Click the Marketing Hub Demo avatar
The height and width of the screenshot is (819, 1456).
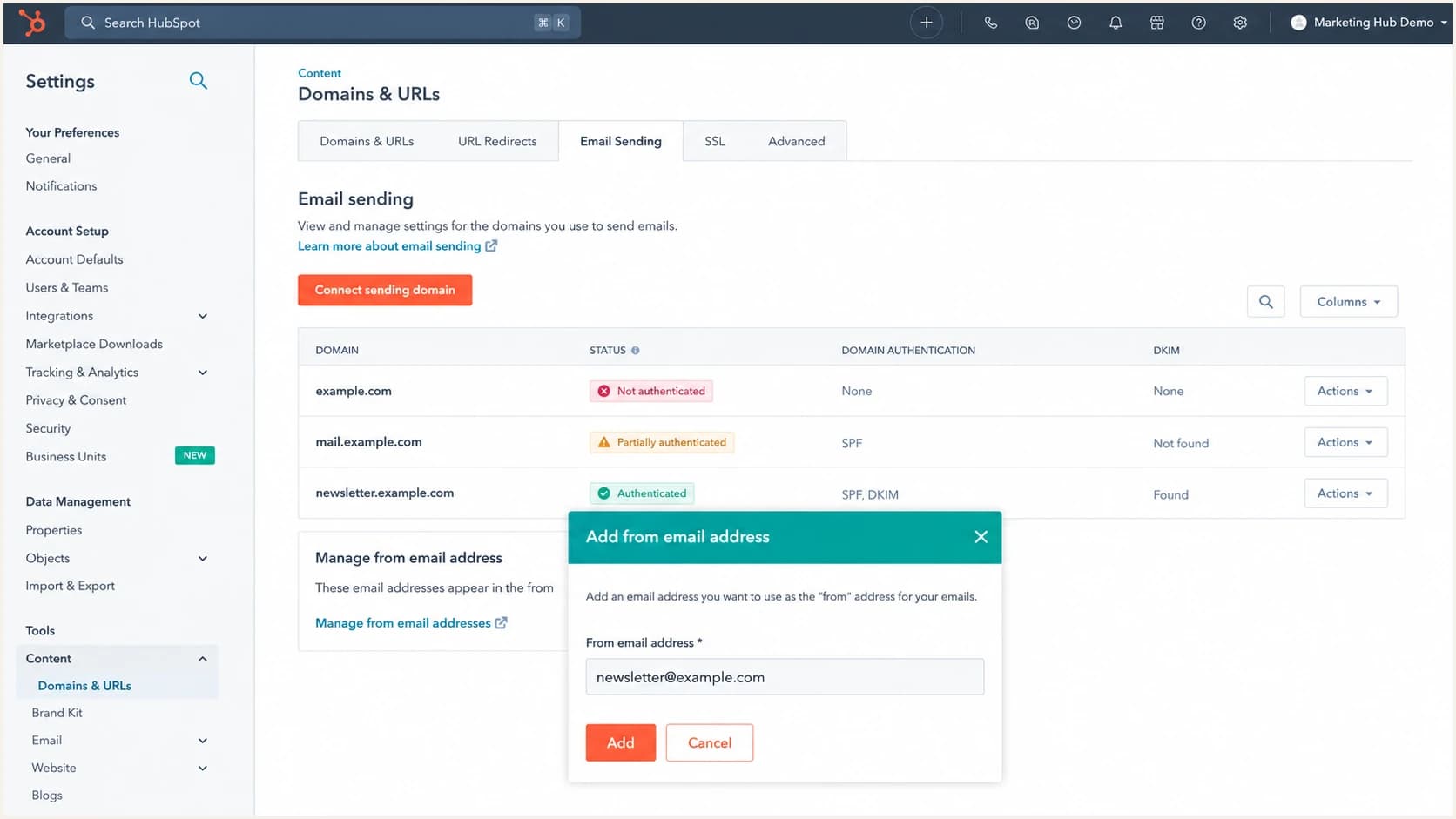[1298, 23]
